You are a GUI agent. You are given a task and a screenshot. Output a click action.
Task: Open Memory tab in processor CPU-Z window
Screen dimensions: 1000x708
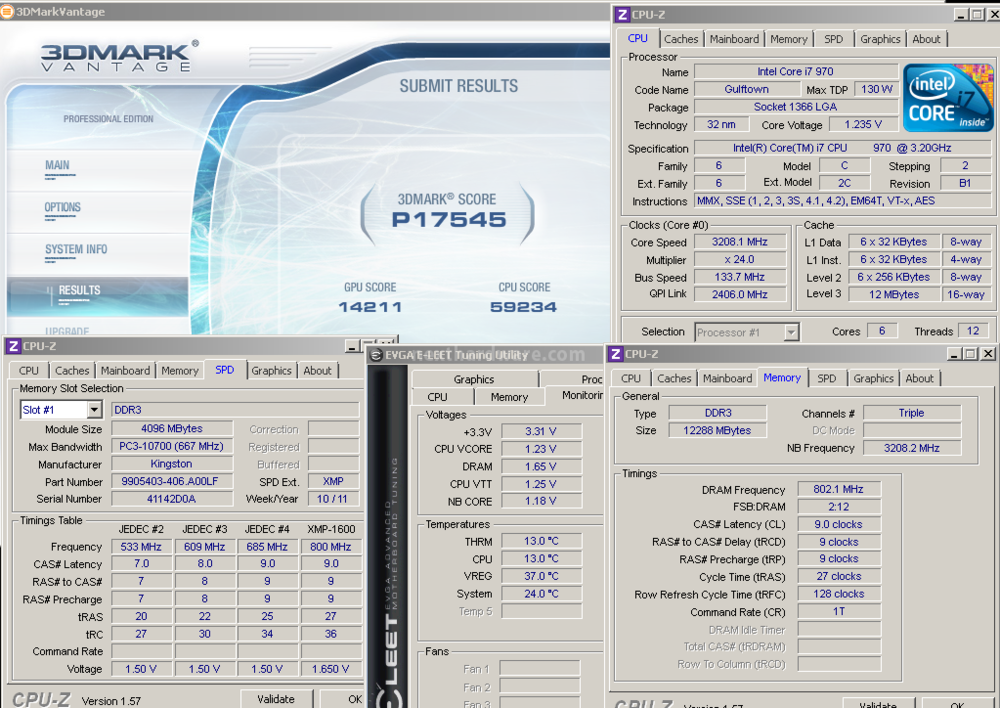(x=789, y=39)
